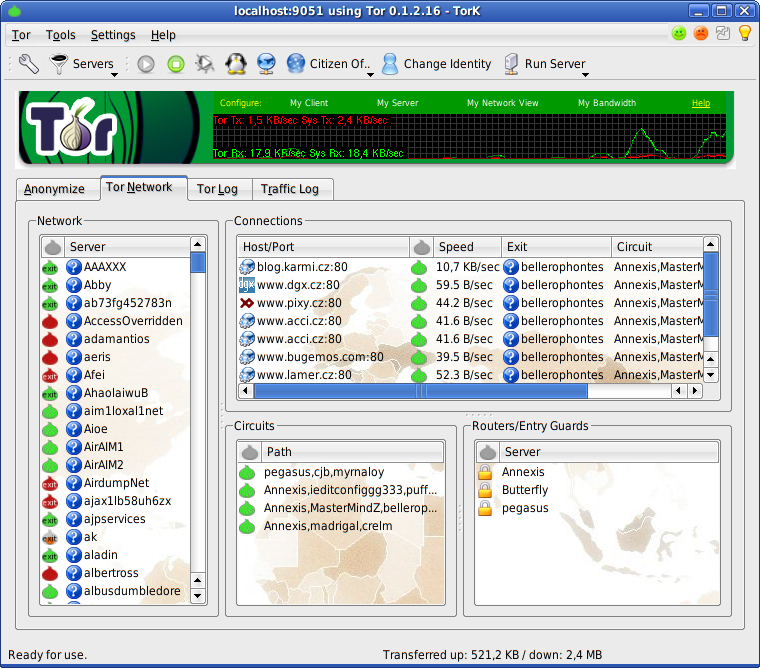This screenshot has width=760, height=668.
Task: Click the bug debug icon in toolbar
Action: [205, 64]
